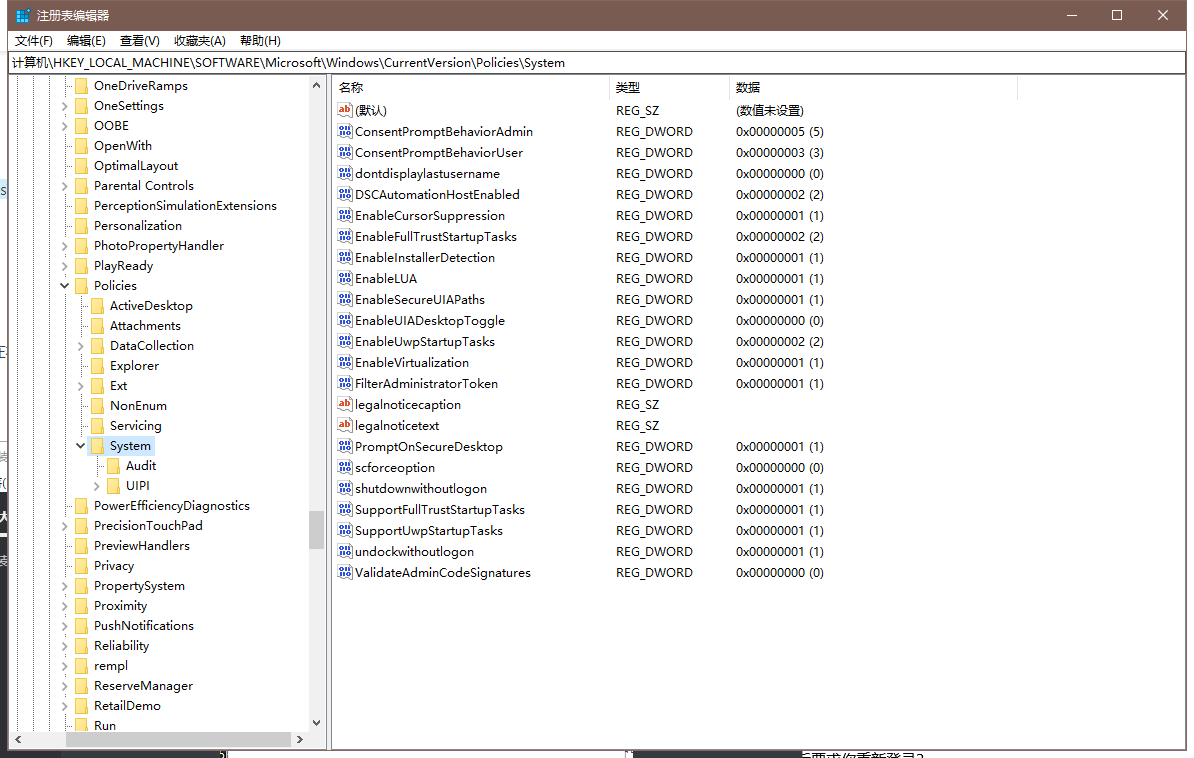
Task: Click the Explorer folder icon
Action: pos(97,366)
